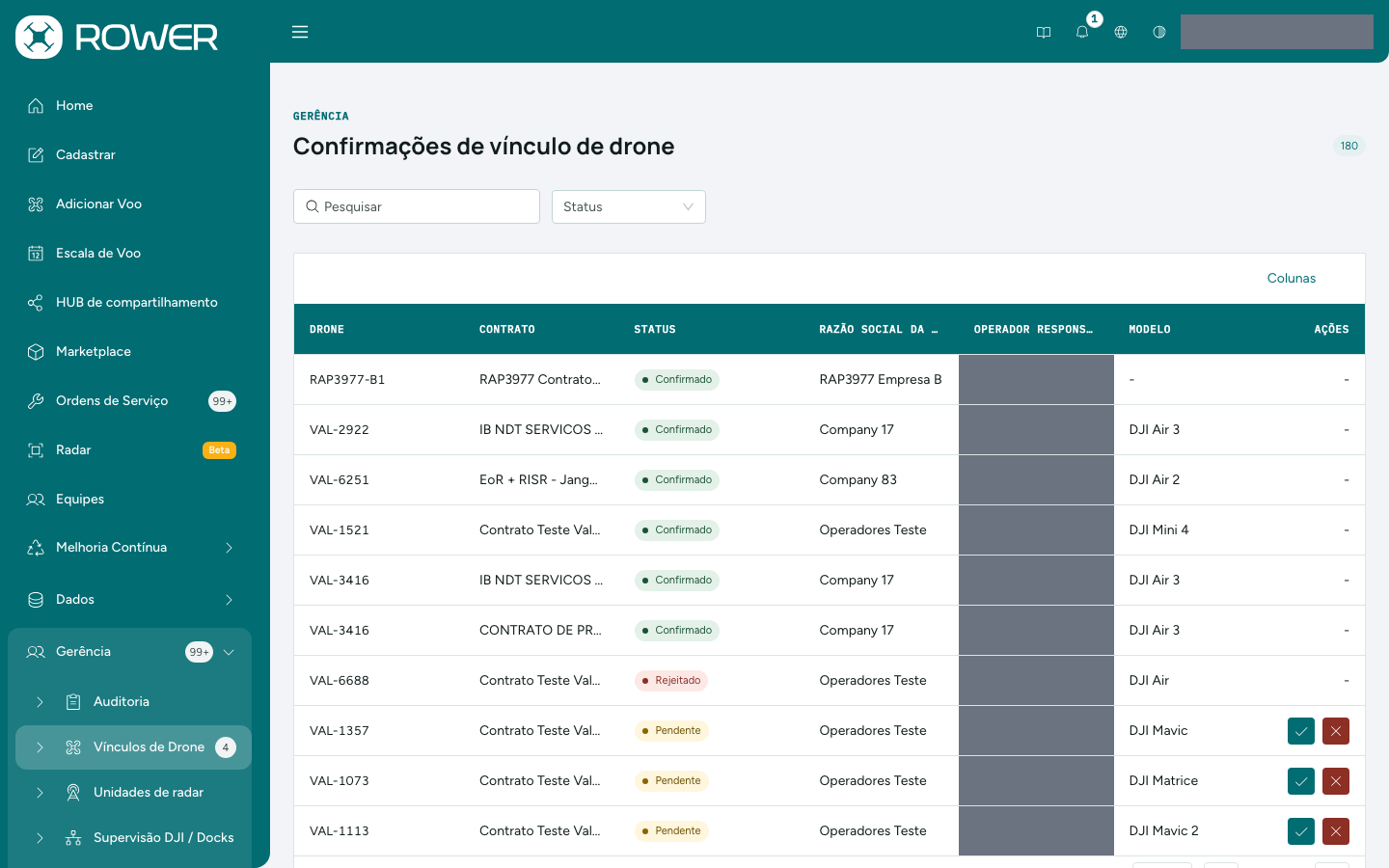Viewport: 1389px width, 868px height.
Task: Expand the Dados submenu arrow
Action: tap(229, 599)
